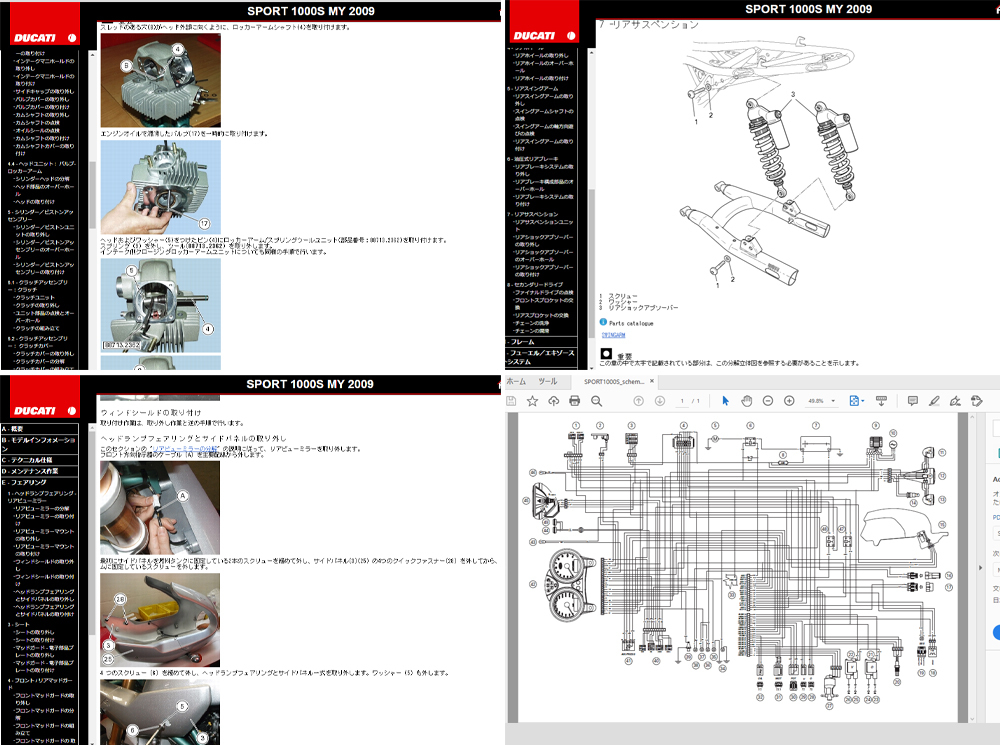Open クラッチユニット in top-left sidebar

point(35,297)
